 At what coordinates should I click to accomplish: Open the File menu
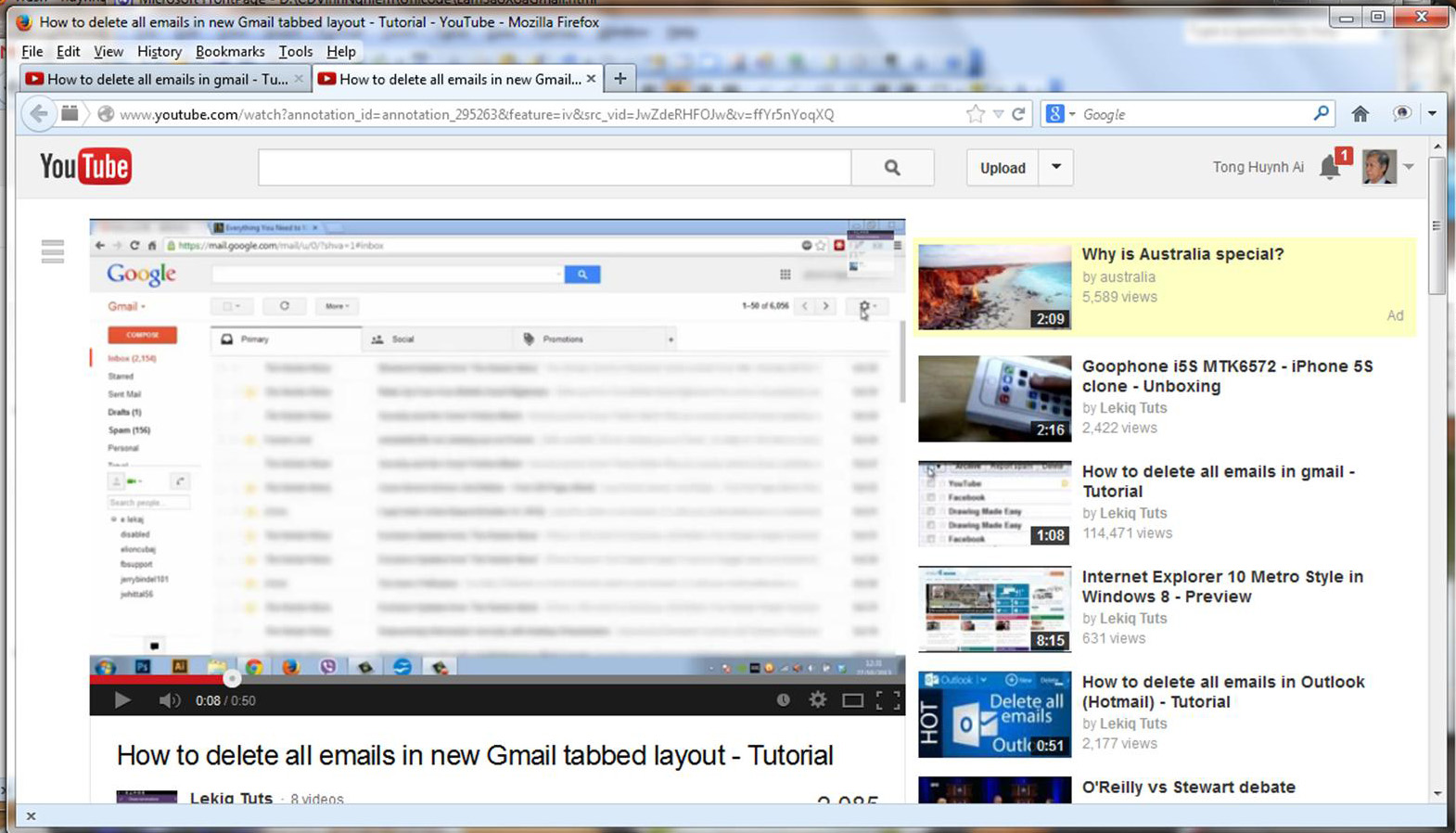click(x=32, y=52)
